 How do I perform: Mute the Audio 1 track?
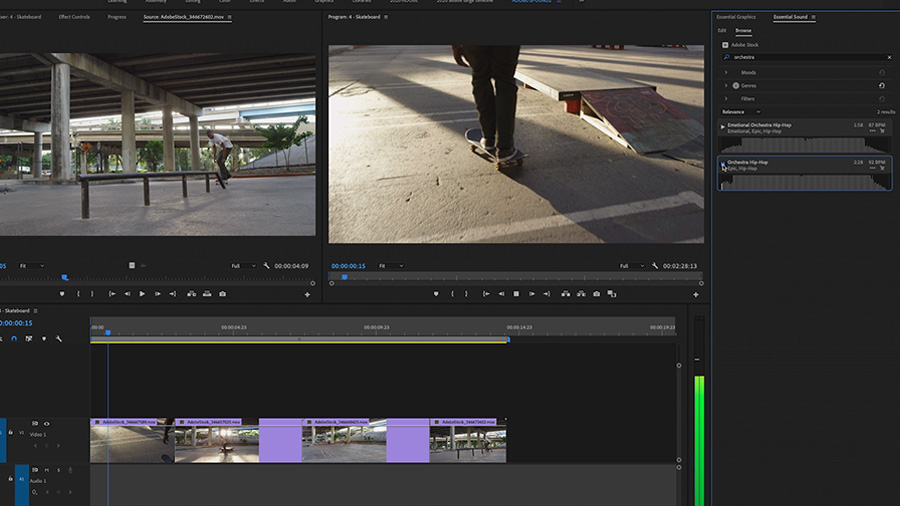point(46,470)
